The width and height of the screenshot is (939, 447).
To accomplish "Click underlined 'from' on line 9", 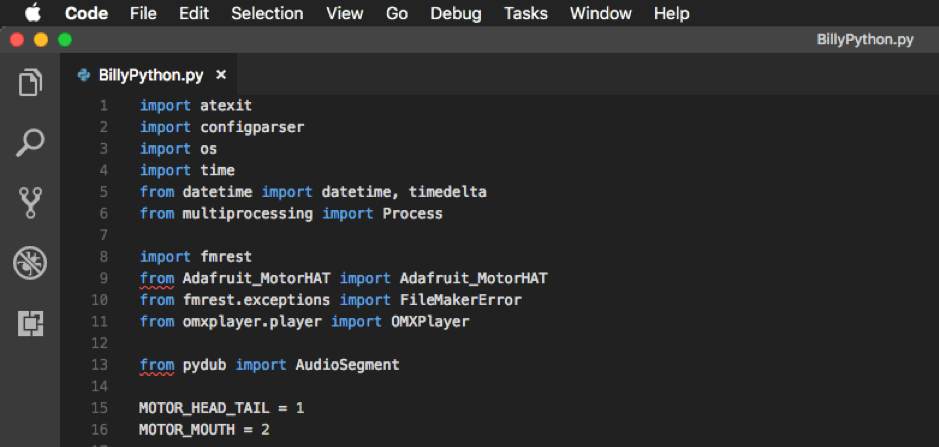I will pos(157,278).
